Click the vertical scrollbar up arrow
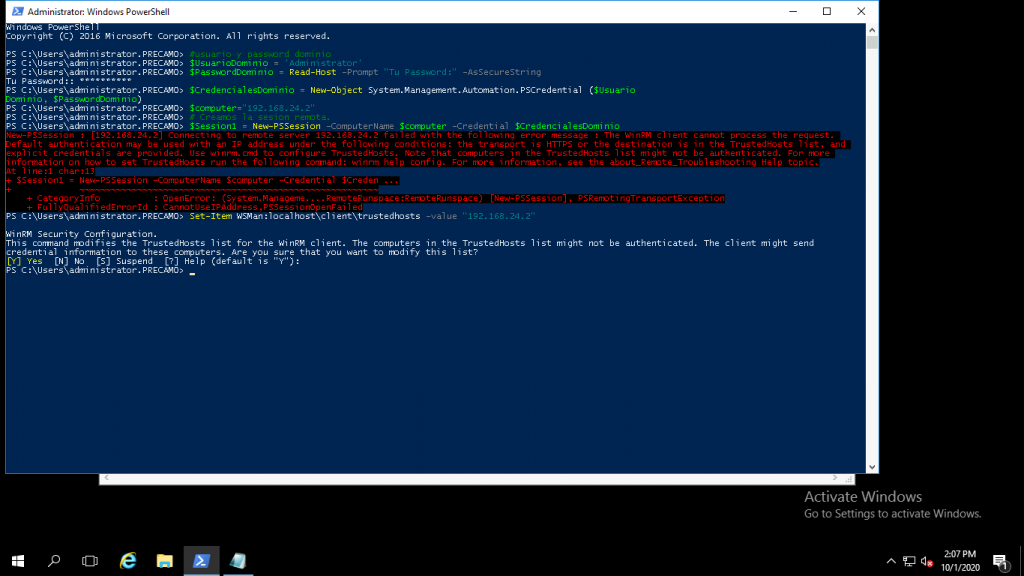Screen dimensions: 1024x576 (872, 30)
